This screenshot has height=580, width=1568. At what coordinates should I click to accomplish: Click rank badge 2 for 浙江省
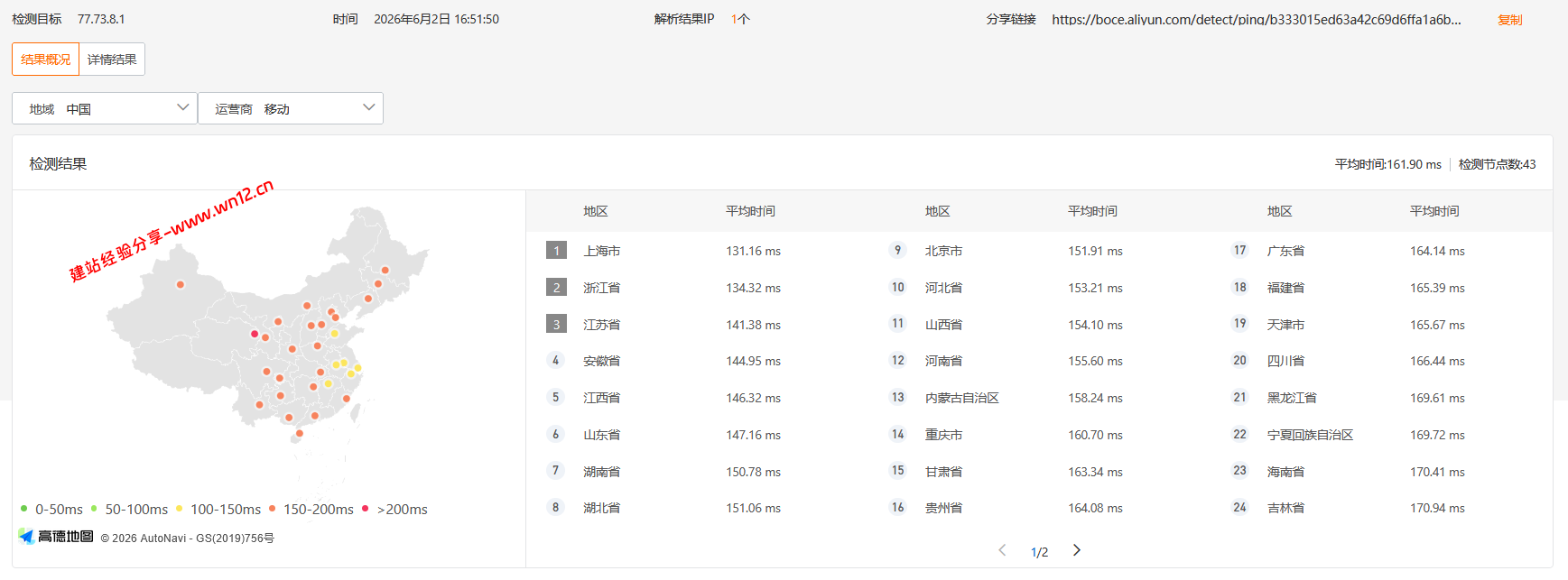click(556, 288)
